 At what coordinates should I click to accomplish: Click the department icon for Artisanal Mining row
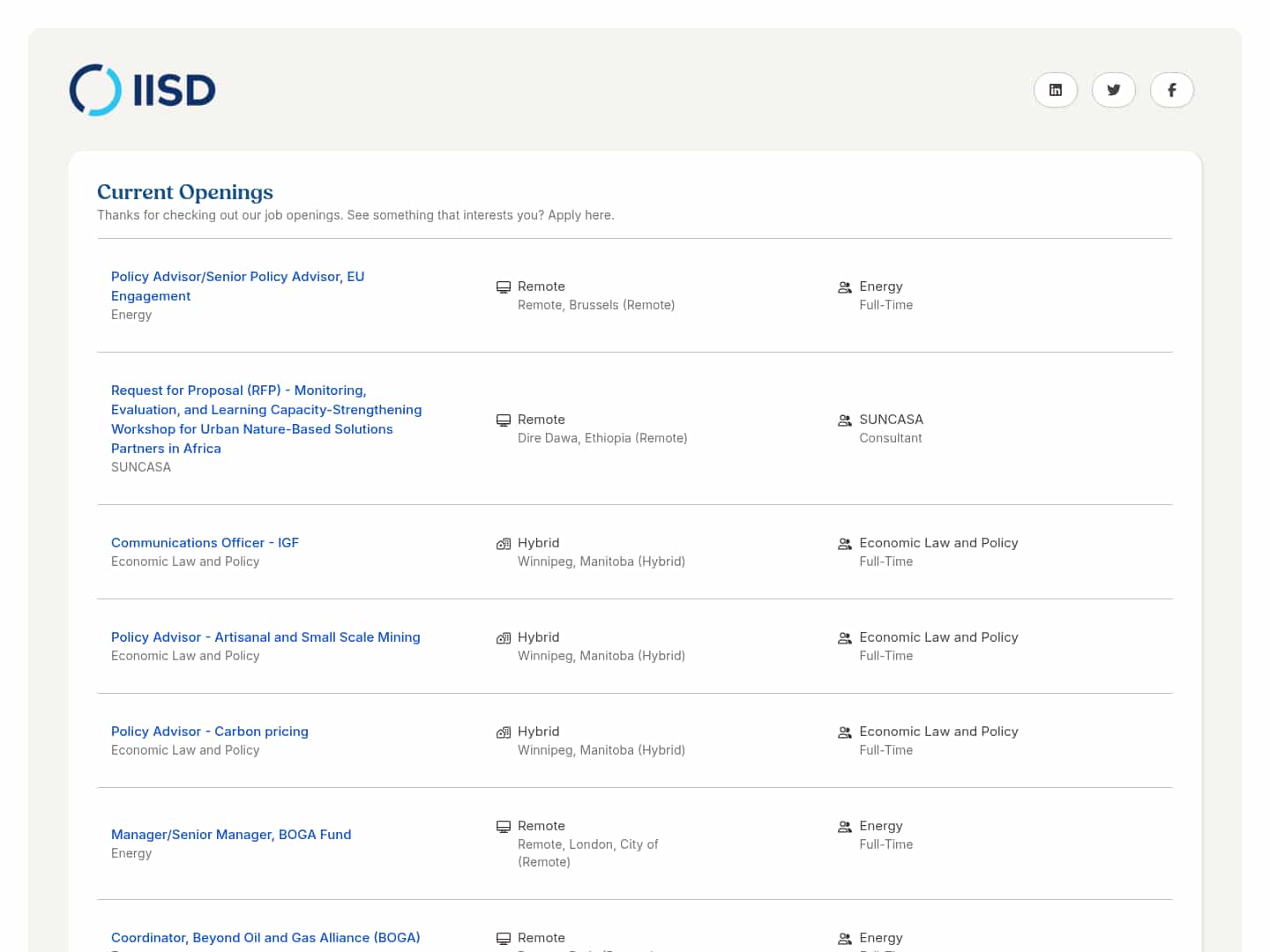[845, 638]
